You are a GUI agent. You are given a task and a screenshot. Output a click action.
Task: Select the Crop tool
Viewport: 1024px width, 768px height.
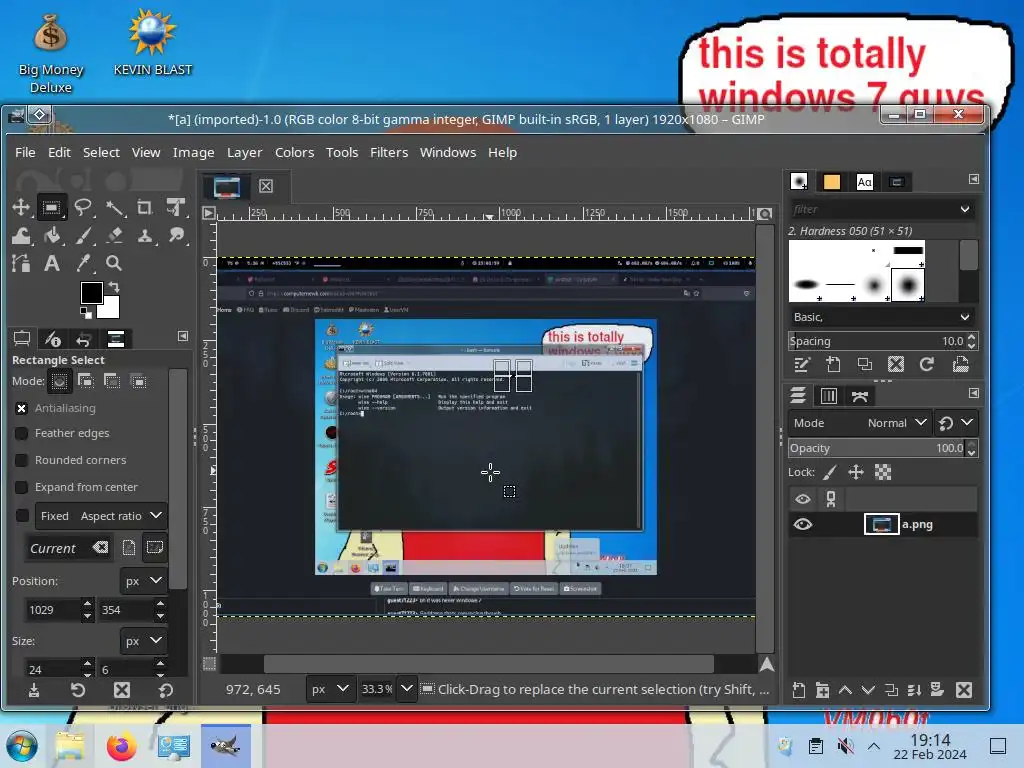(x=145, y=208)
